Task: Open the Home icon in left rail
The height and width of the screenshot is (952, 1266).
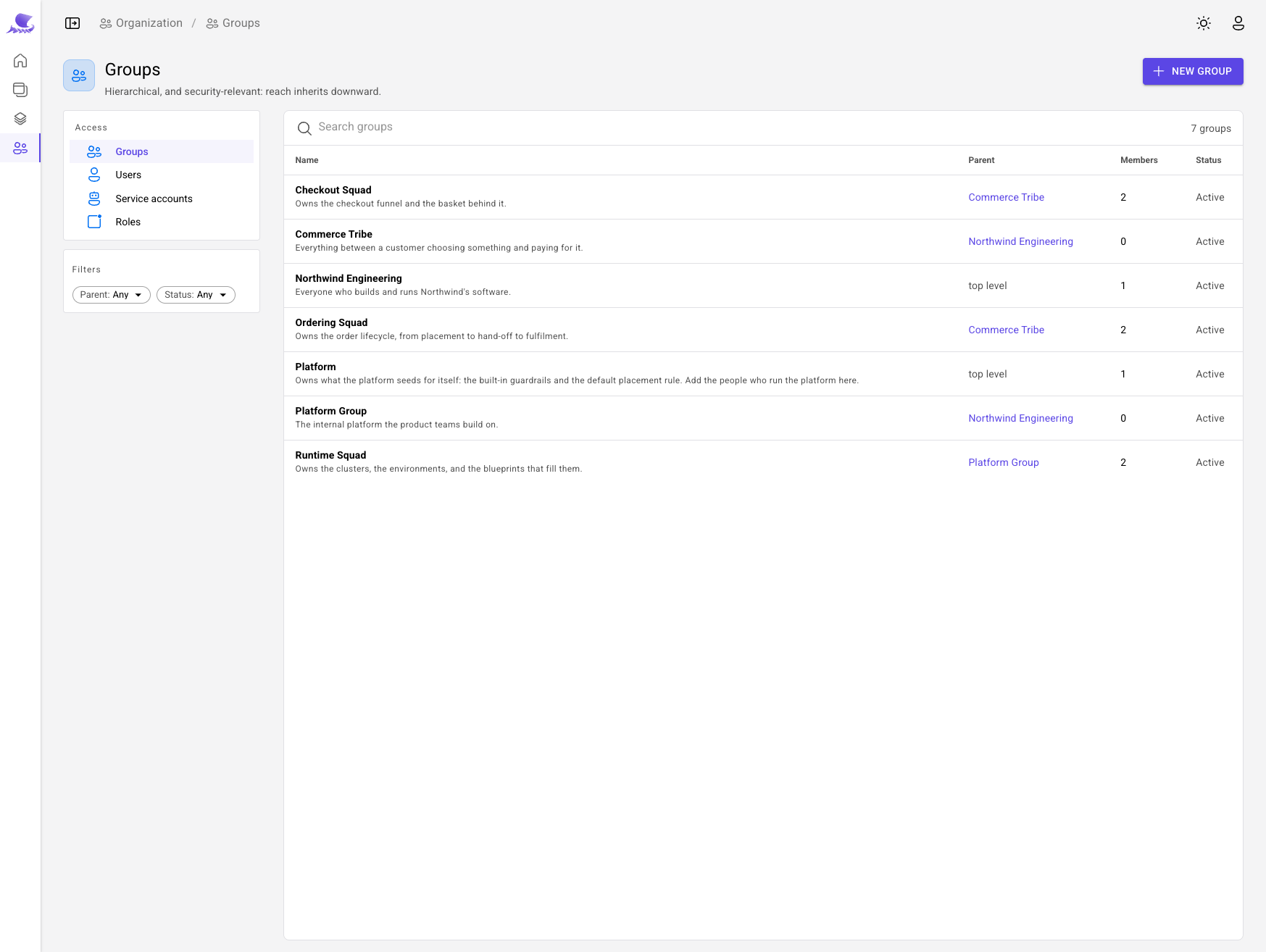Action: click(x=20, y=60)
